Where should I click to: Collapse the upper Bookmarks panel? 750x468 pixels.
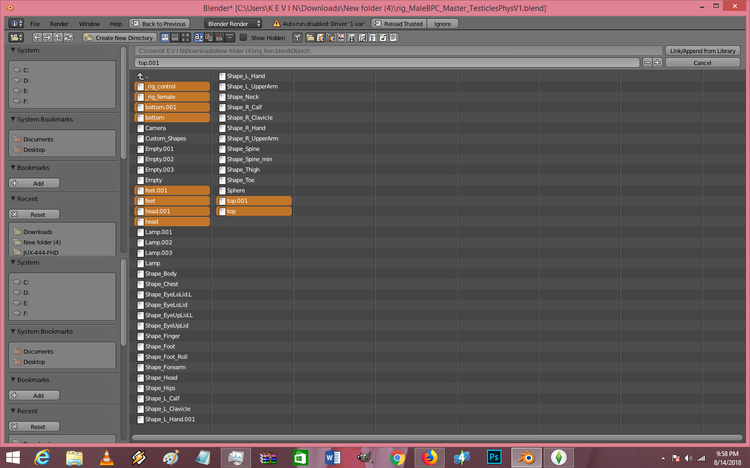click(x=13, y=167)
